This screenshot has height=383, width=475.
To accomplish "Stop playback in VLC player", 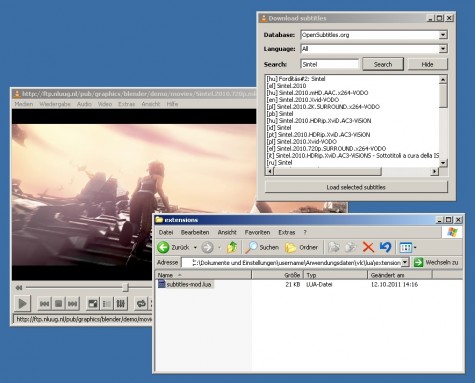I will 58,304.
